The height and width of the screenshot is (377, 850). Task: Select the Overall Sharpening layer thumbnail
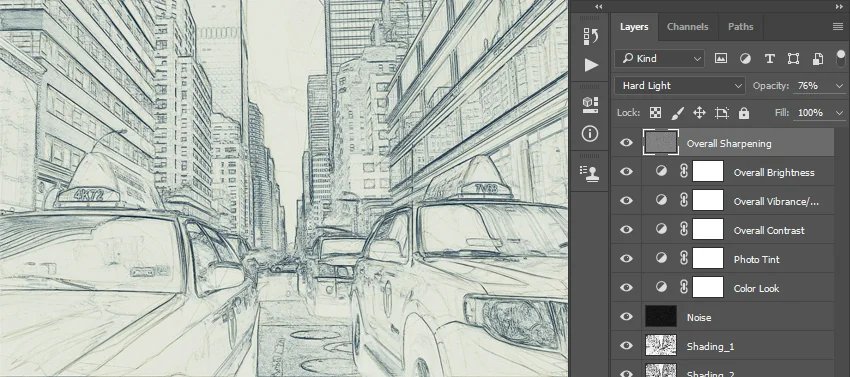[661, 143]
